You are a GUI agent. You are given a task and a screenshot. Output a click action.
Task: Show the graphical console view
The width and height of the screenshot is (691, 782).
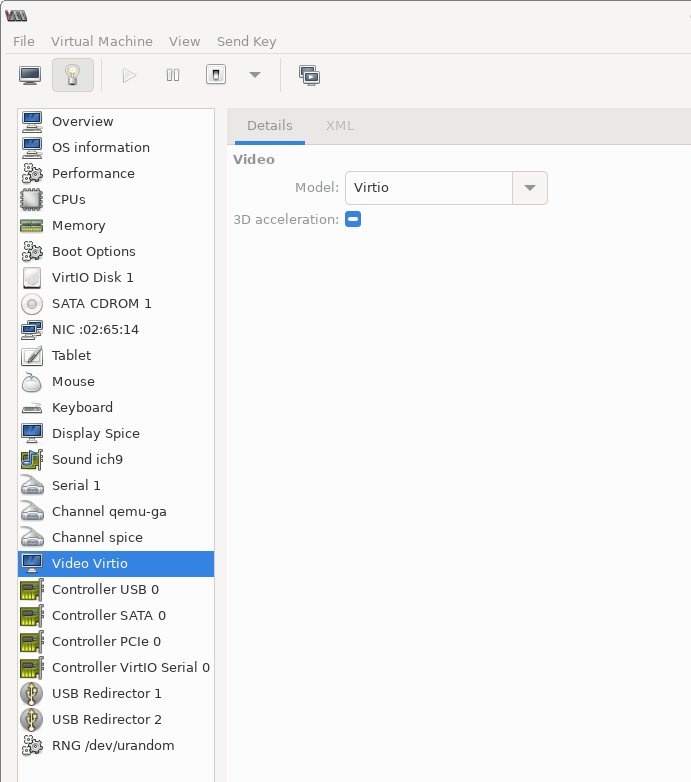(30, 75)
